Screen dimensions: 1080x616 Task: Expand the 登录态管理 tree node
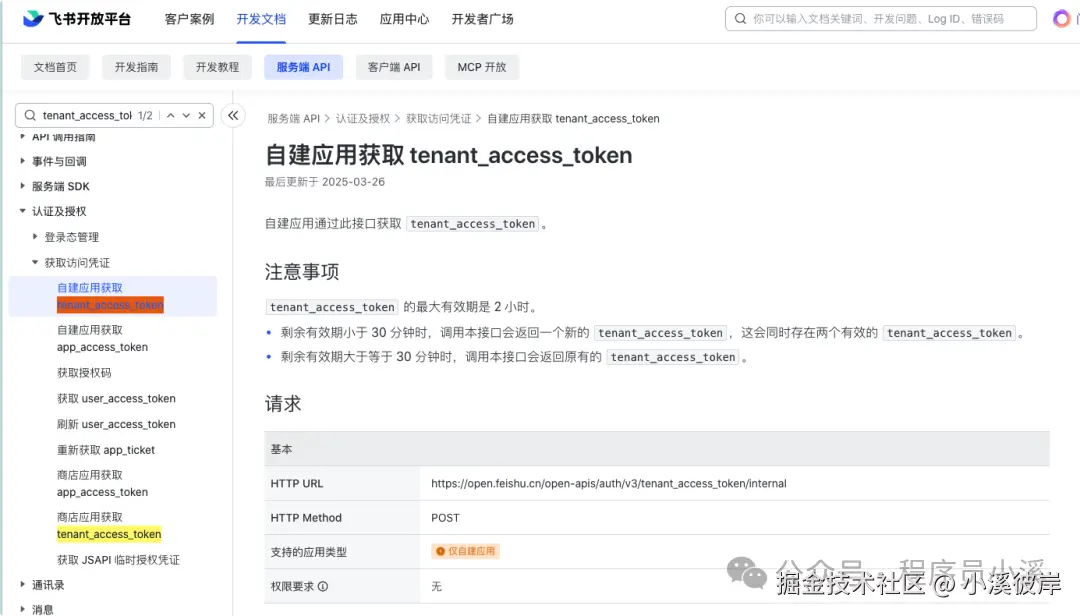35,236
